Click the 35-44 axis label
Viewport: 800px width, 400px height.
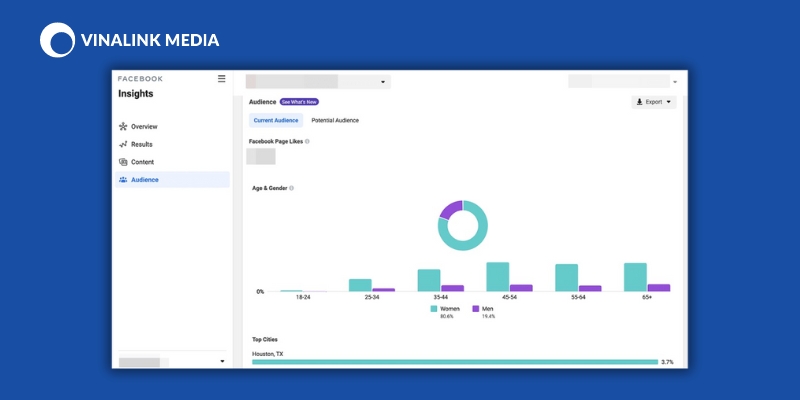[441, 297]
